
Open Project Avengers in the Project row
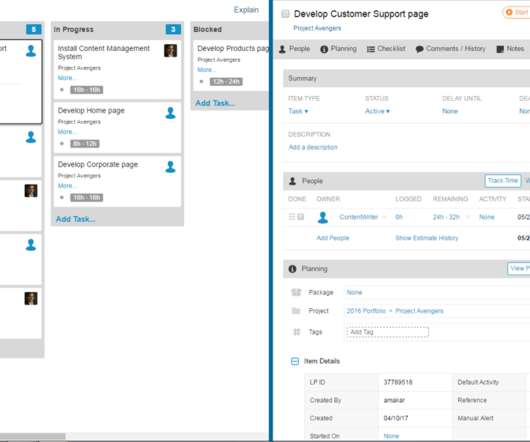[419, 311]
